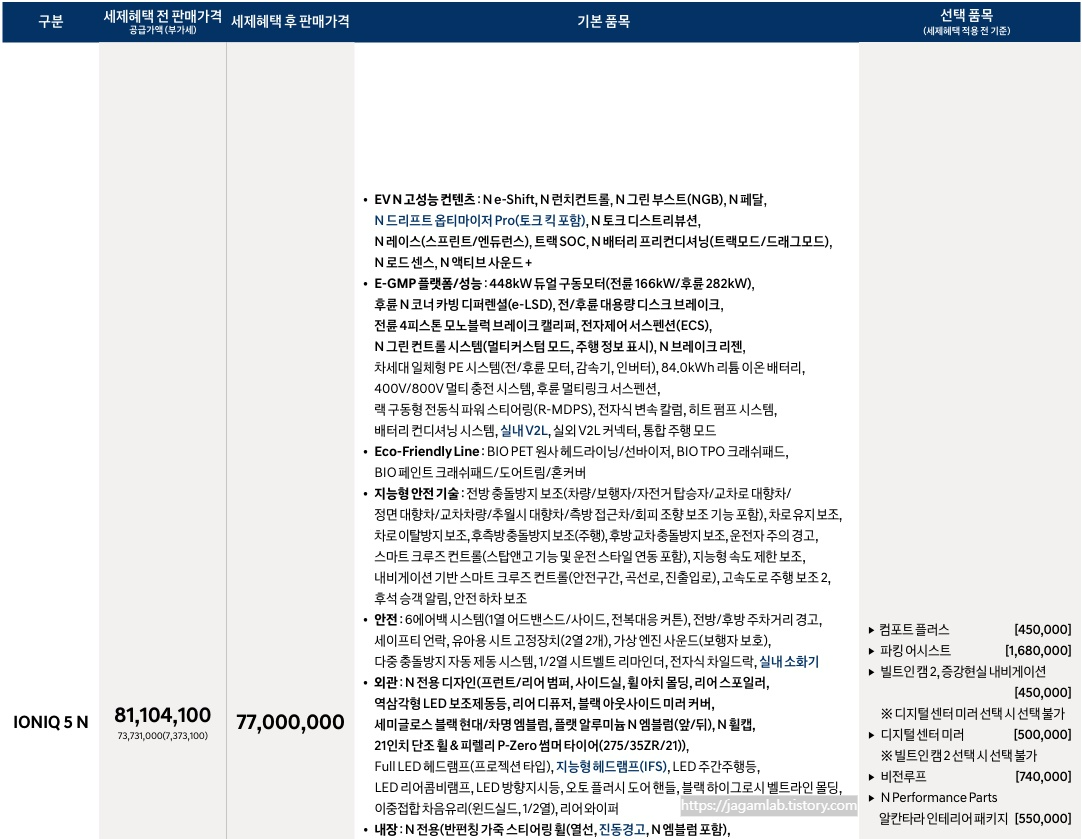Click the '파킹 어시스트' option

pos(915,650)
